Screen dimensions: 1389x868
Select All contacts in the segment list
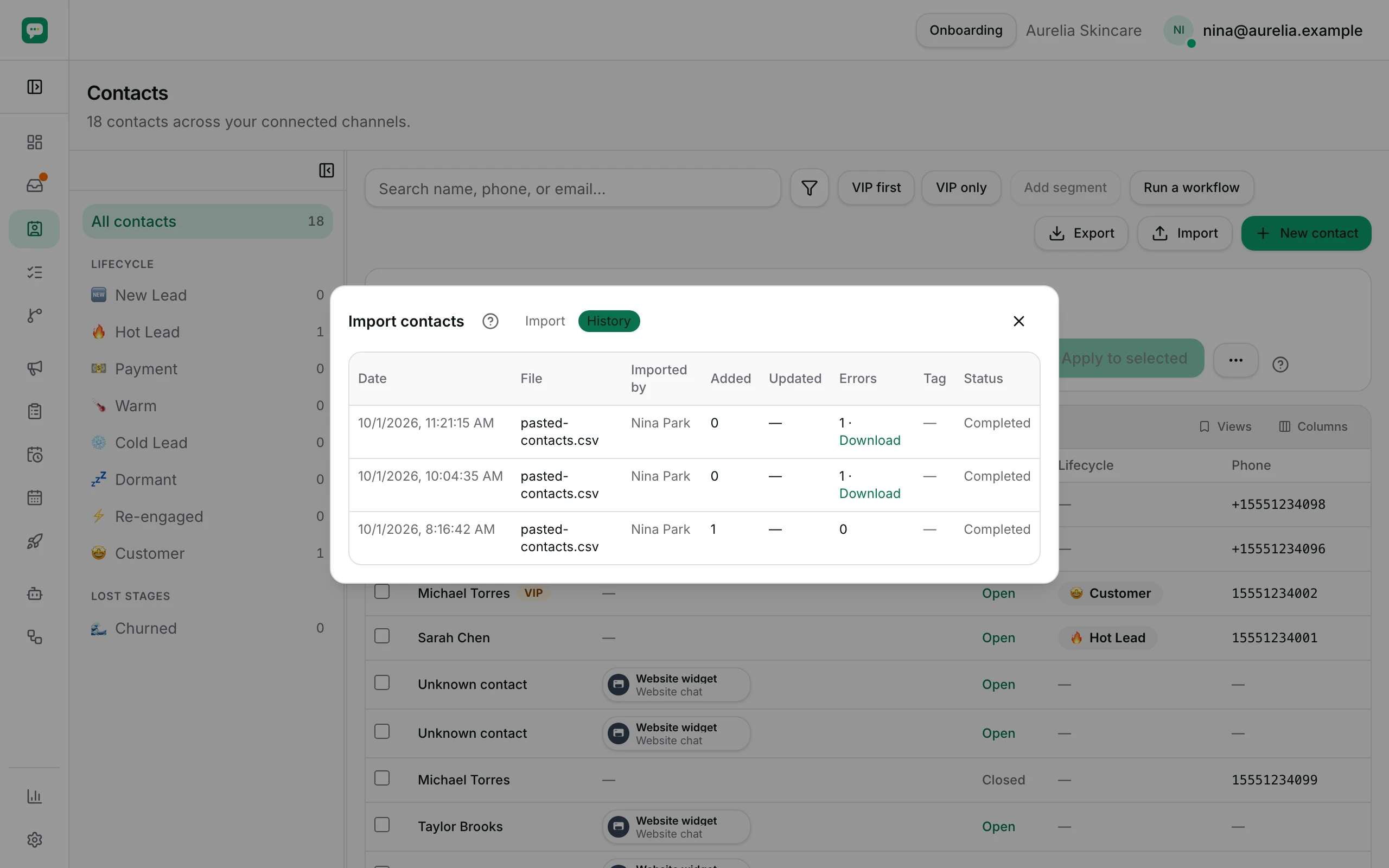207,221
